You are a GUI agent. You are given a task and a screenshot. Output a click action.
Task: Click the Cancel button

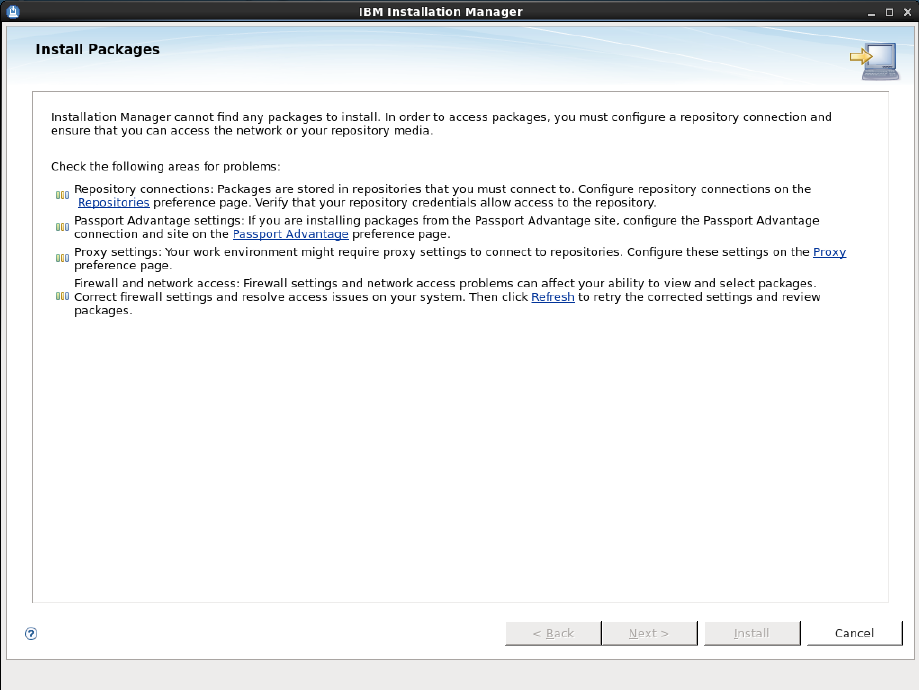(x=855, y=633)
